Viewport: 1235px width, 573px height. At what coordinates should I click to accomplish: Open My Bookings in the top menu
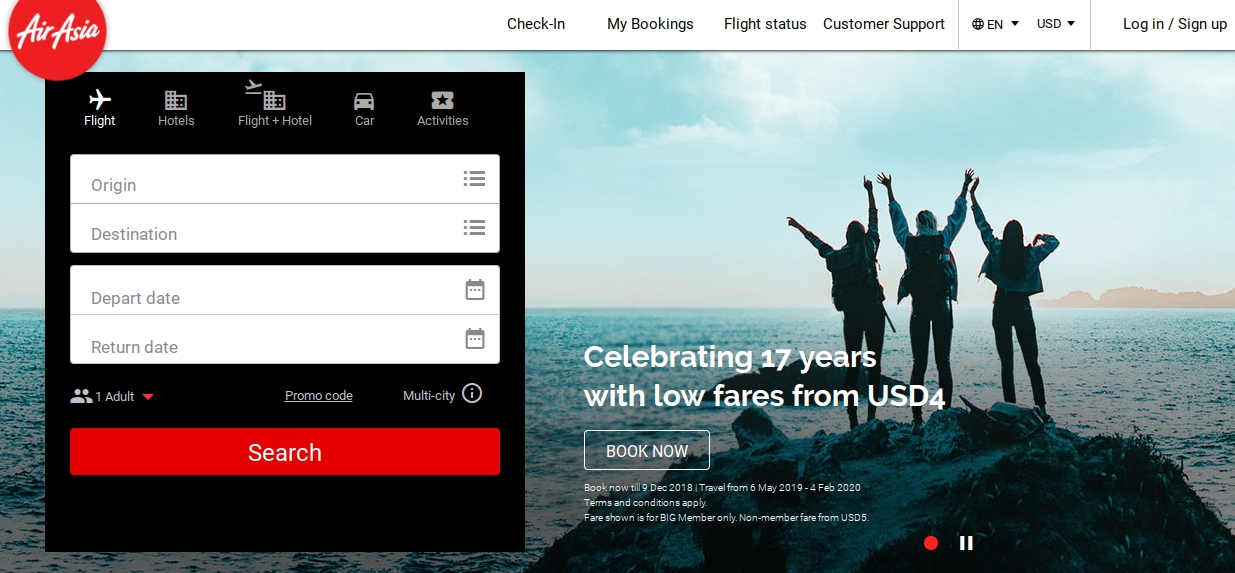650,24
